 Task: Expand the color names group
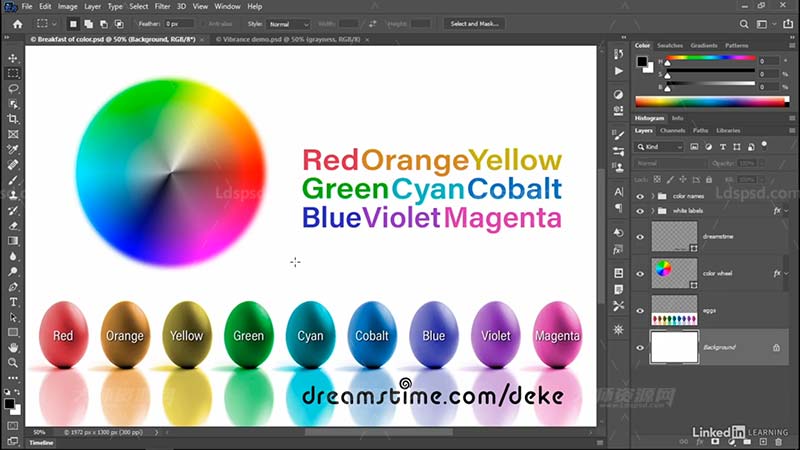653,196
